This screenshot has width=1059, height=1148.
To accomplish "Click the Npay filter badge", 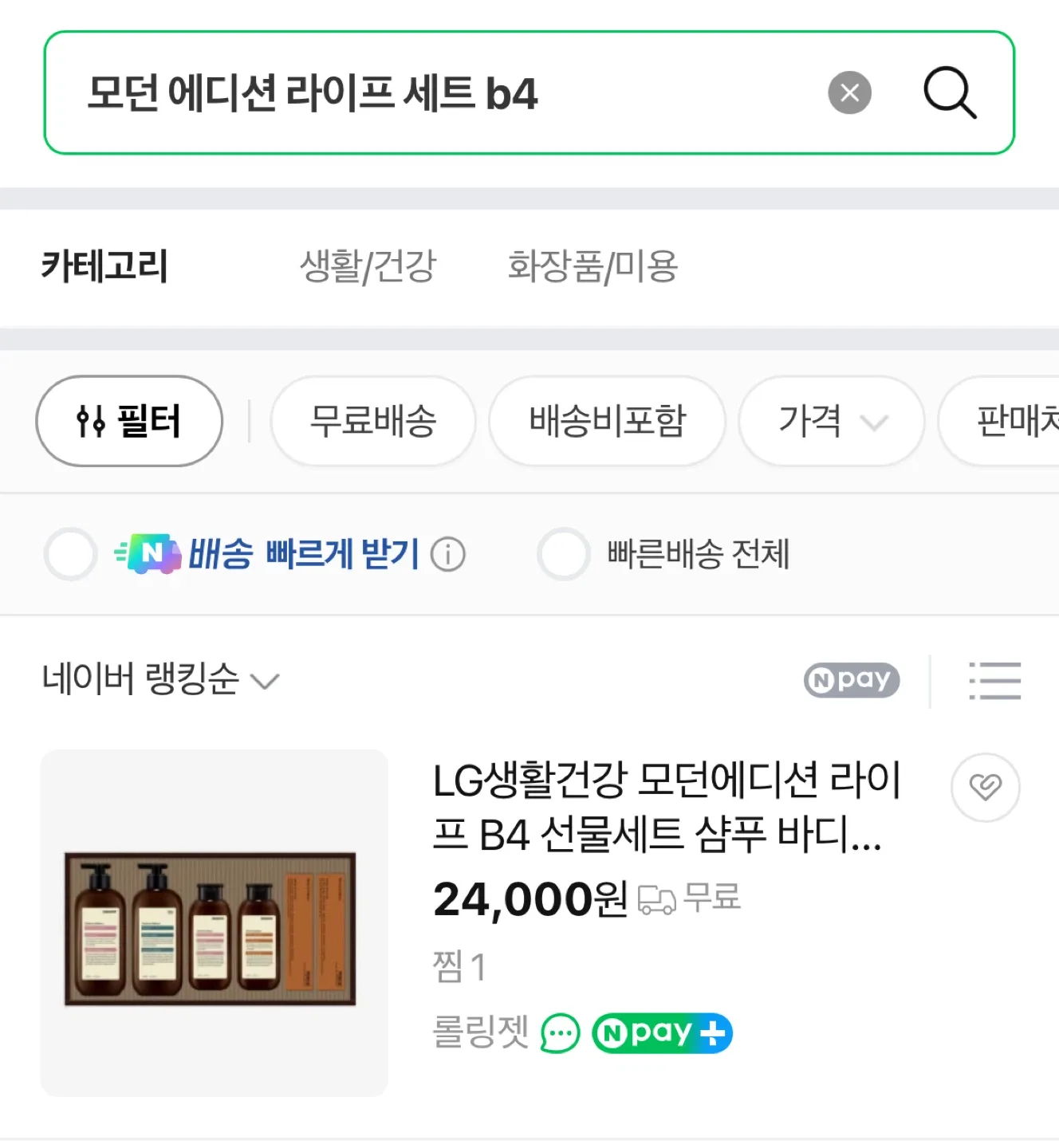I will pos(851,680).
